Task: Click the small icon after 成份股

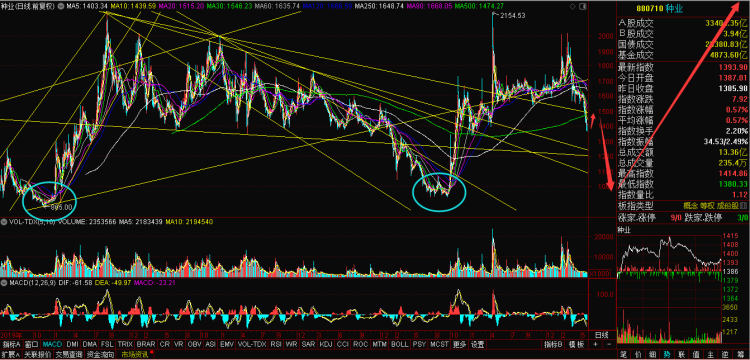Action: coord(743,206)
